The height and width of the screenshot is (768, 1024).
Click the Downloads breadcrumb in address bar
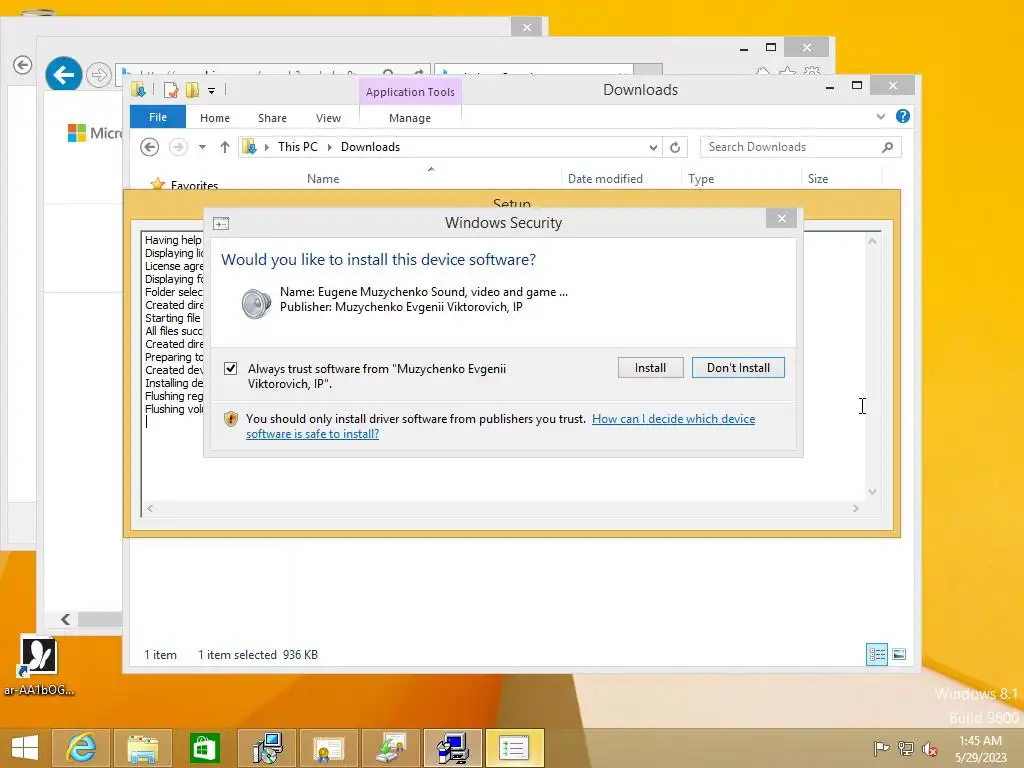tap(370, 147)
